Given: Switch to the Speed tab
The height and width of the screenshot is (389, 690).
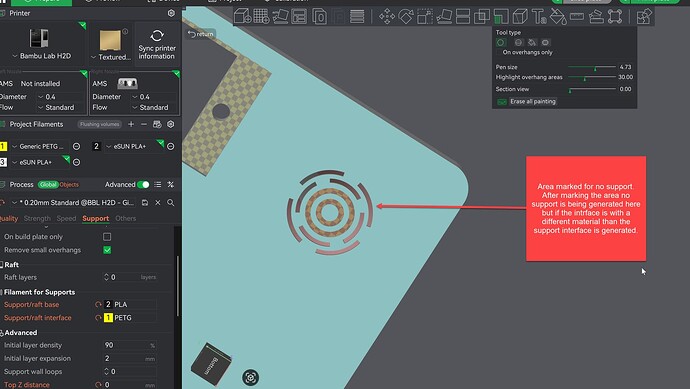Looking at the screenshot, I should [x=66, y=218].
